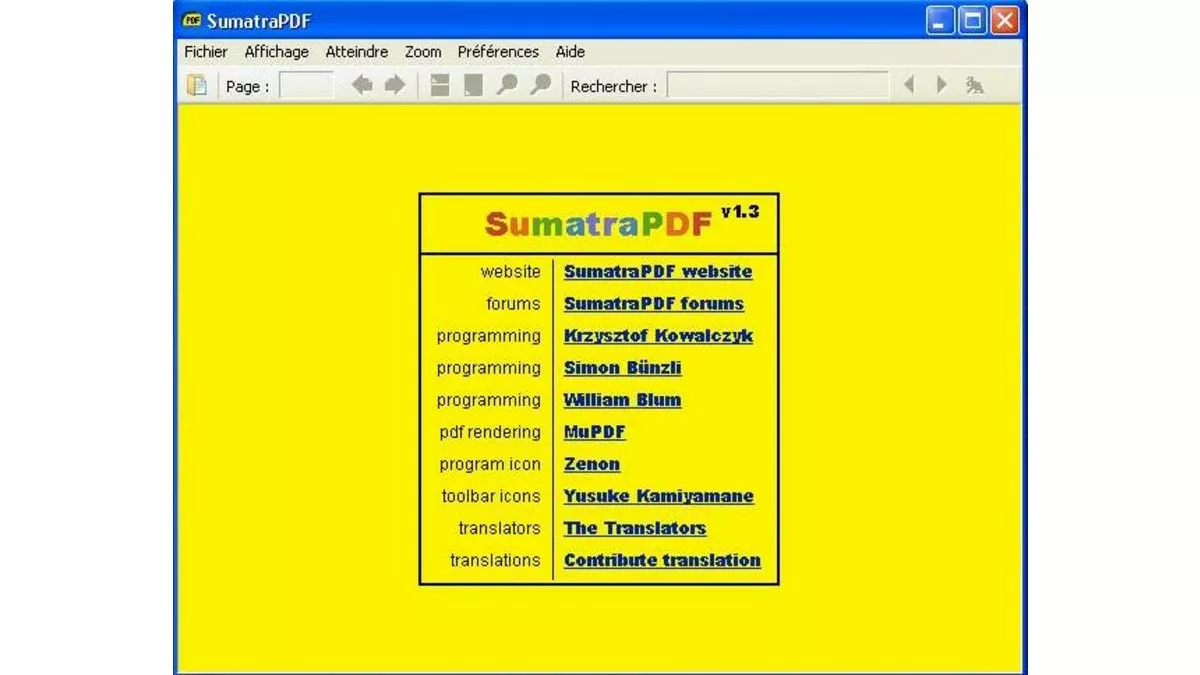Click the find previous result arrow
Screen dimensions: 1200x675
(x=909, y=85)
